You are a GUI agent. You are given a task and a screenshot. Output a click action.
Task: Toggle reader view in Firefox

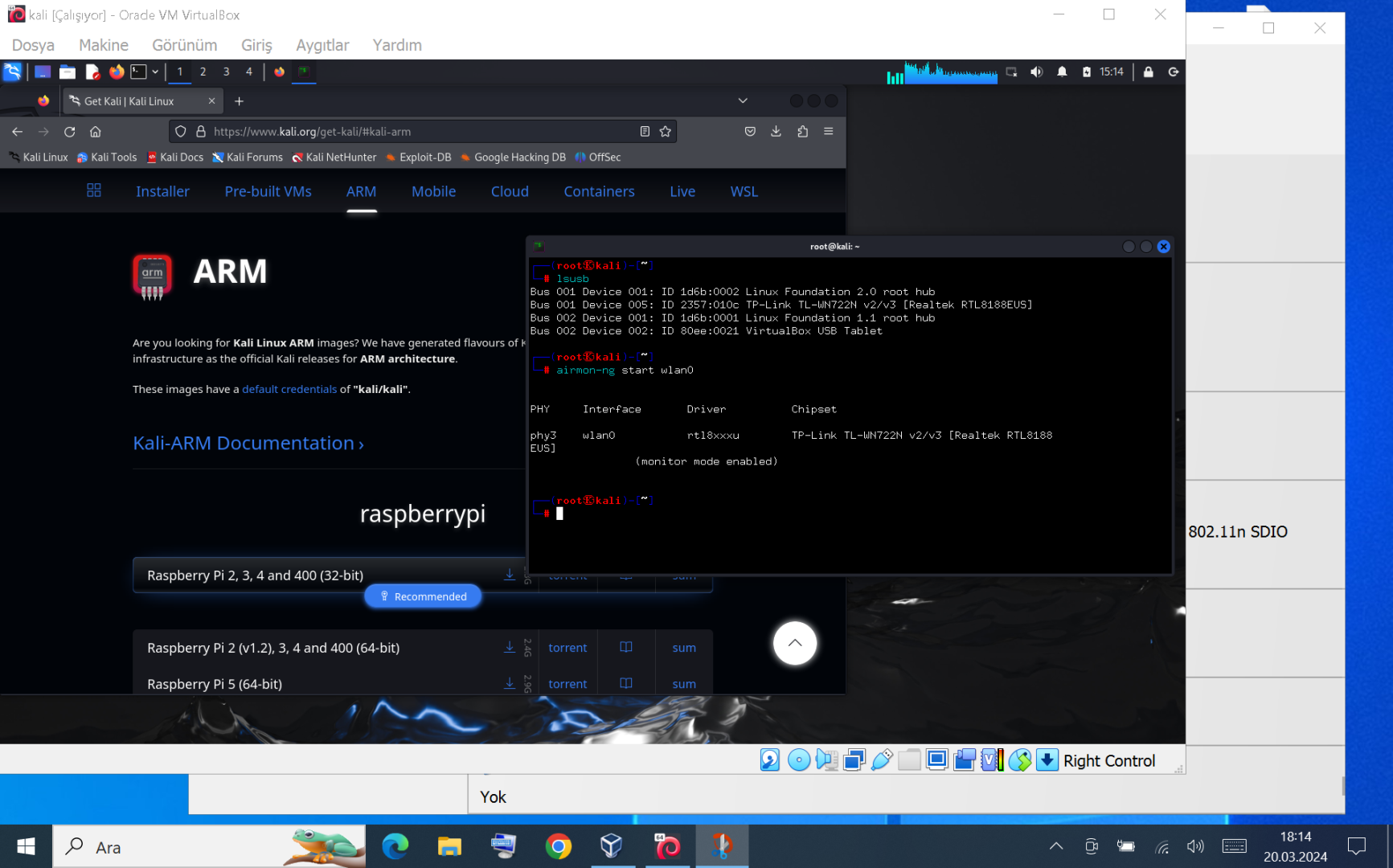click(645, 132)
